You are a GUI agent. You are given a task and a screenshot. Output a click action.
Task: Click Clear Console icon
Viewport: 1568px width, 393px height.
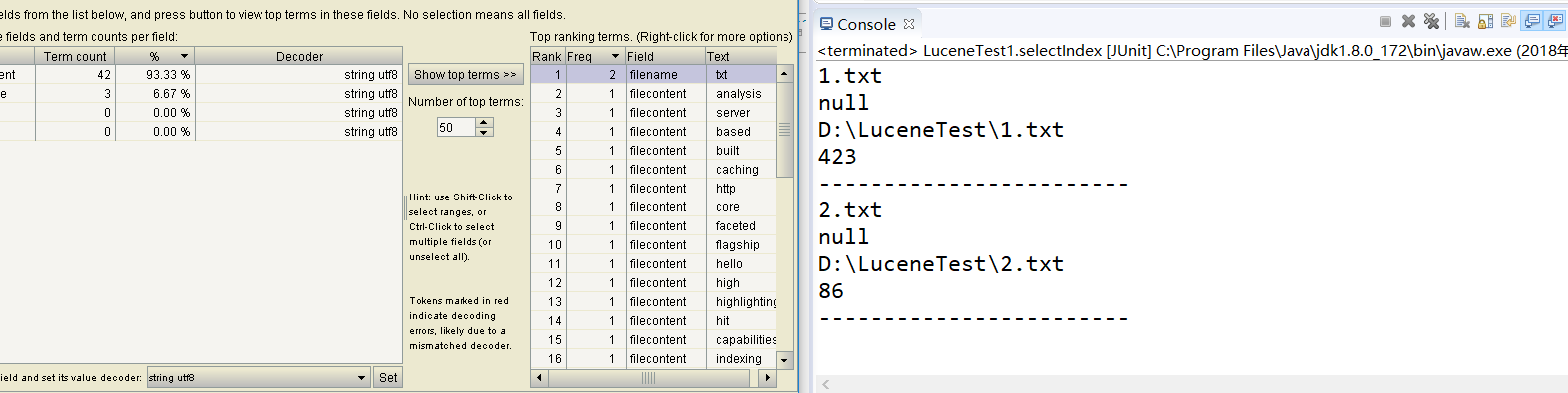[x=1462, y=21]
